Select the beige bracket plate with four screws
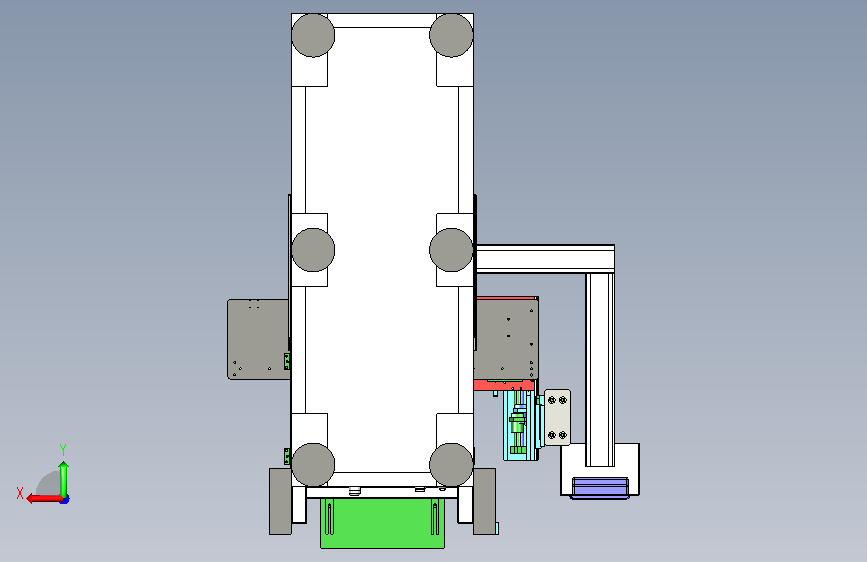 [557, 418]
